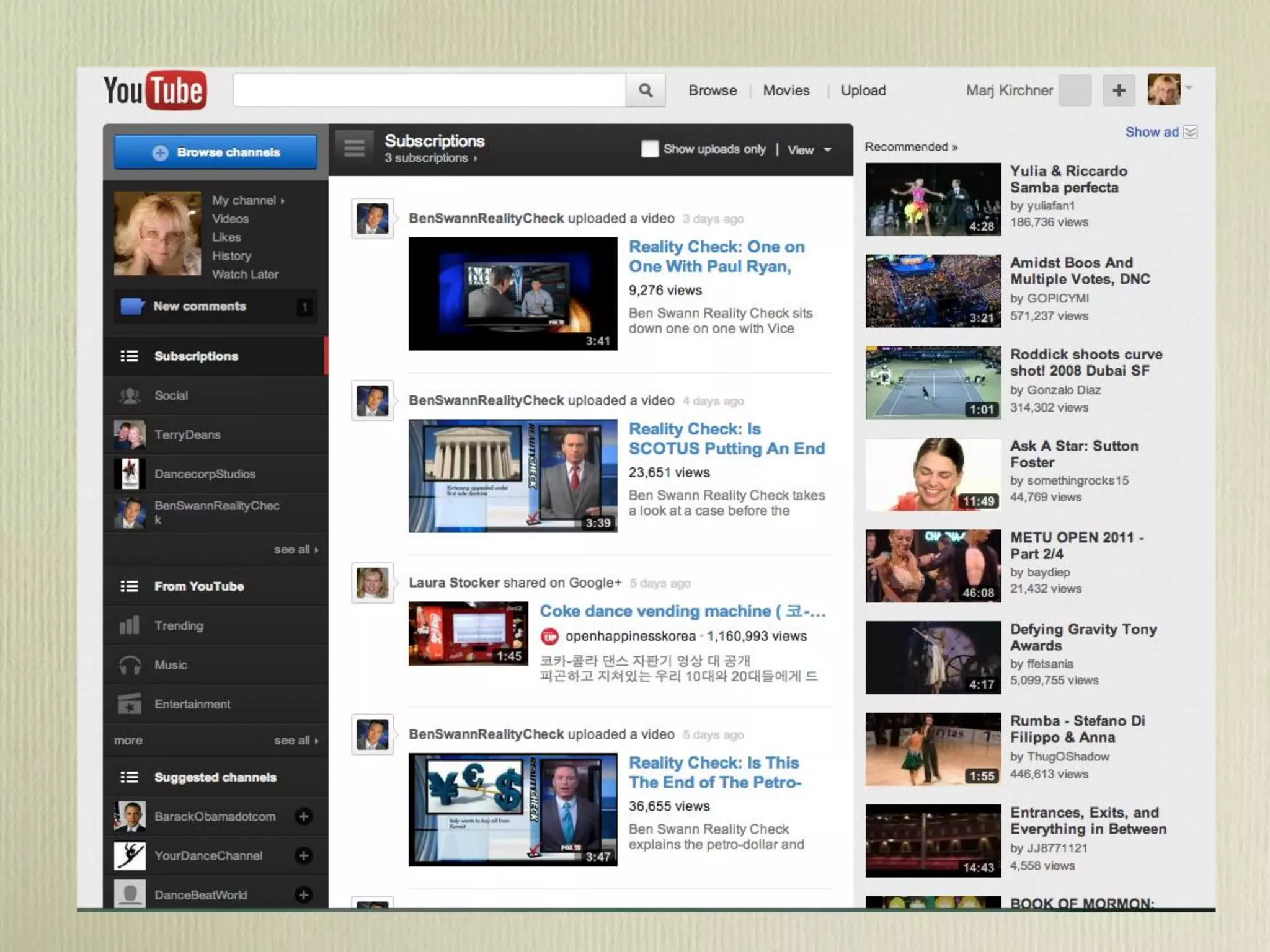This screenshot has height=952, width=1270.
Task: Open the Trending section in sidebar
Action: click(x=179, y=625)
